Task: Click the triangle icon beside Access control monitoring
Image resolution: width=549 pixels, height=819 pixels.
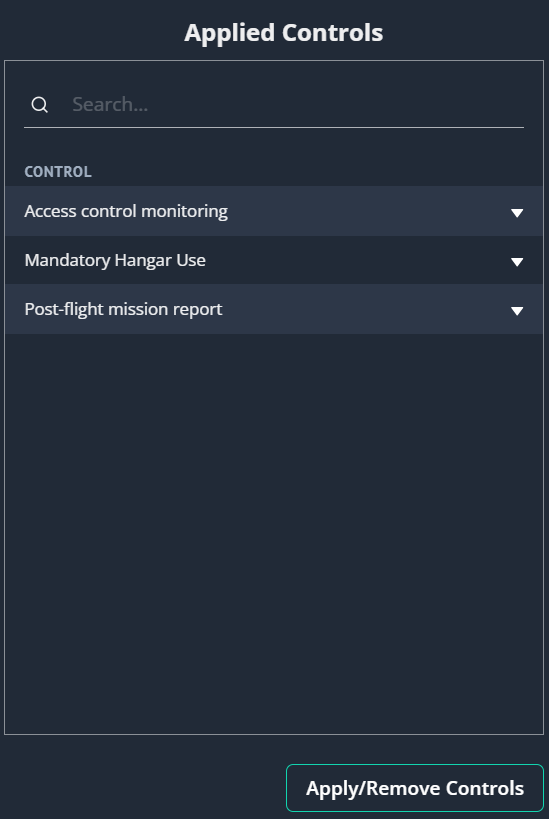Action: (x=517, y=212)
